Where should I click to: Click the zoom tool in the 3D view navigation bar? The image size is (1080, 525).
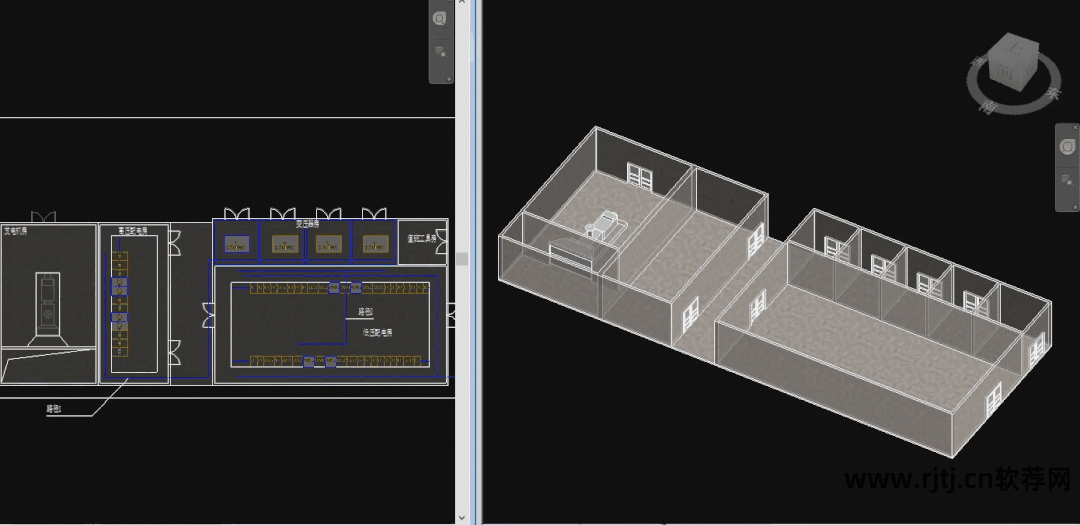click(x=1068, y=180)
